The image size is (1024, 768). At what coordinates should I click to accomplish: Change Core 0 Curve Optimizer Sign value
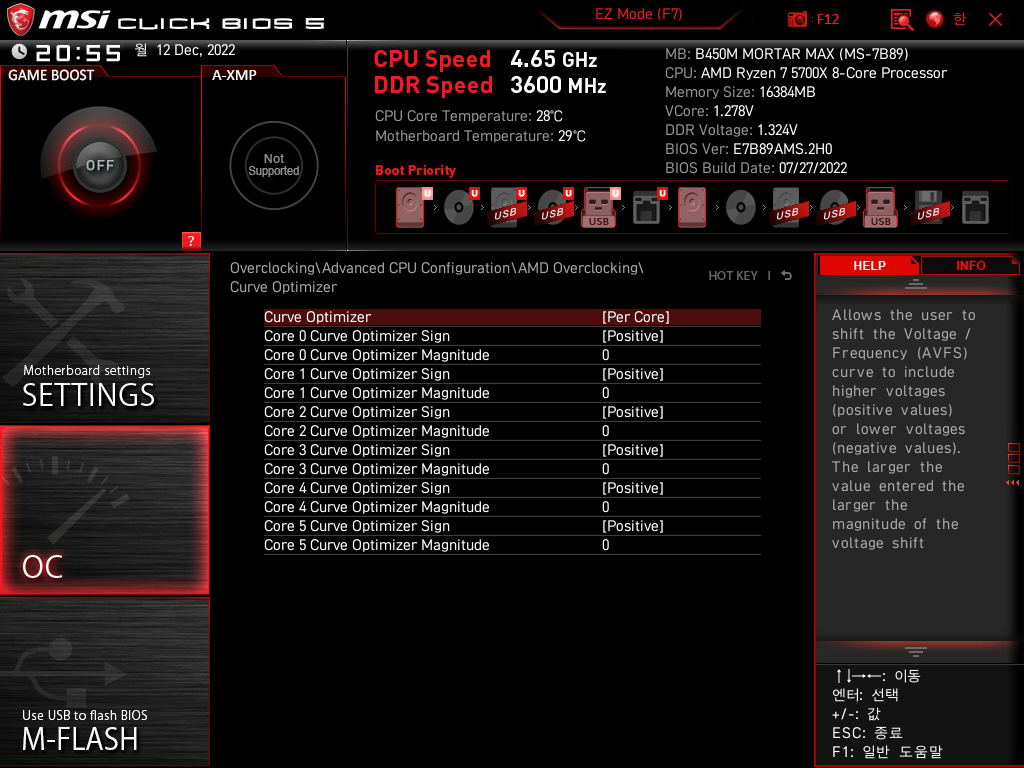632,336
